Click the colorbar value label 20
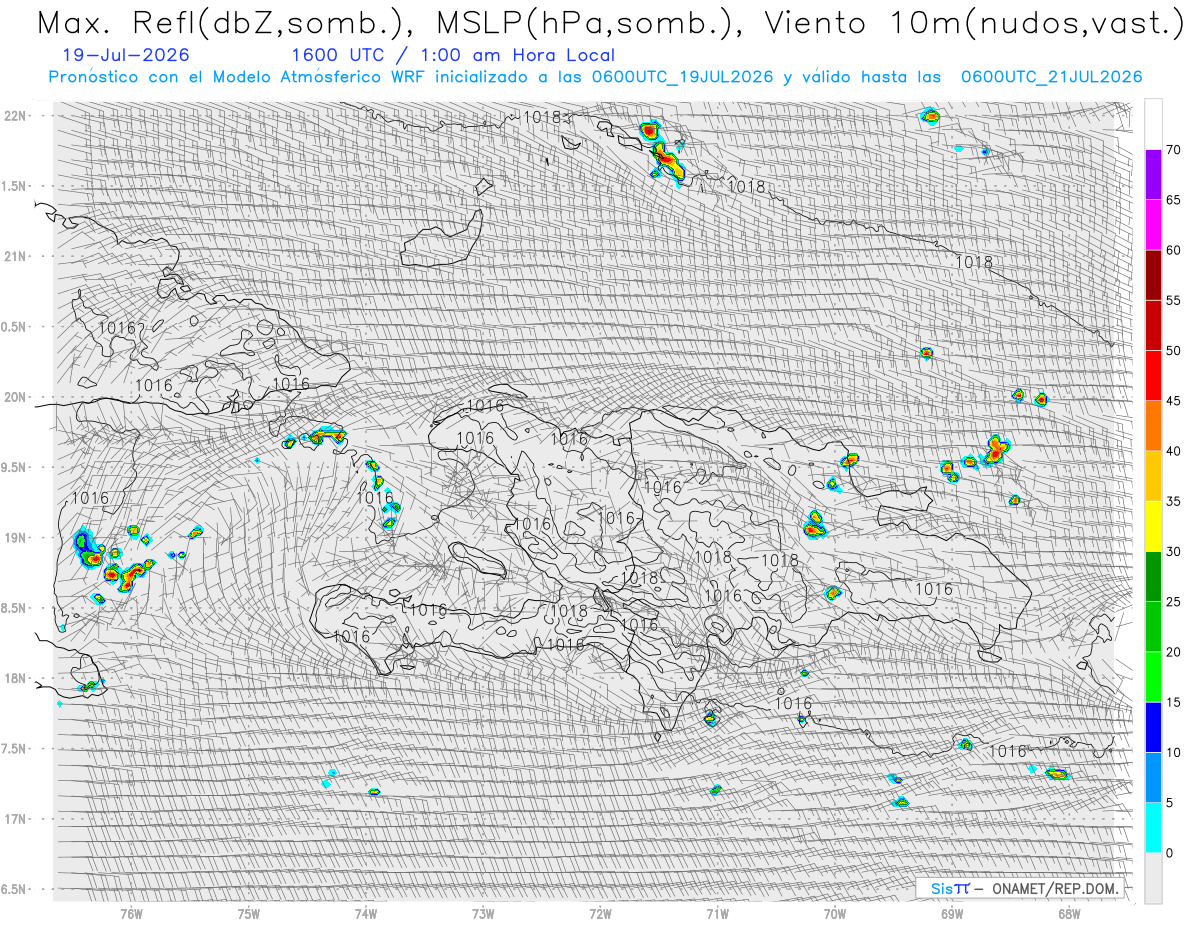 tap(1173, 652)
